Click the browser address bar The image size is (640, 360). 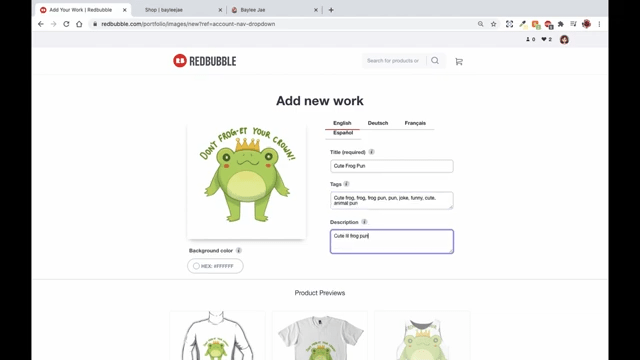[x=282, y=24]
